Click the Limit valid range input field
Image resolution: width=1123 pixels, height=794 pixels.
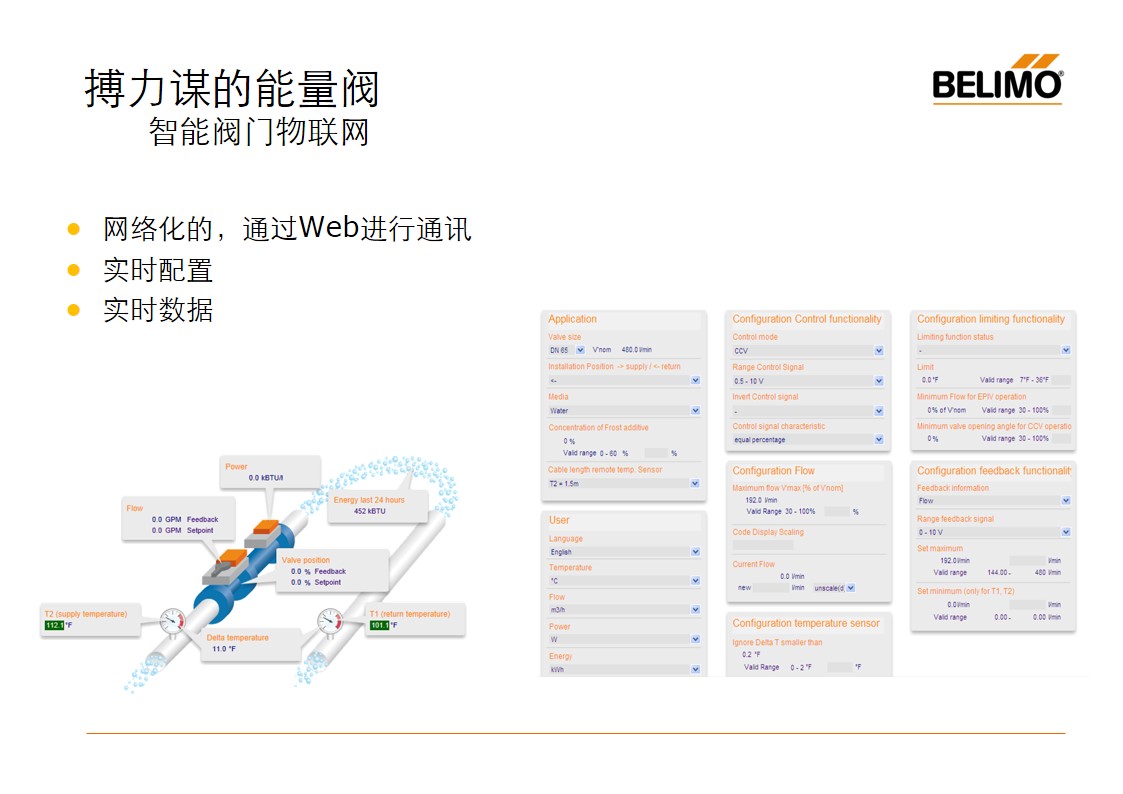pyautogui.click(x=1061, y=380)
